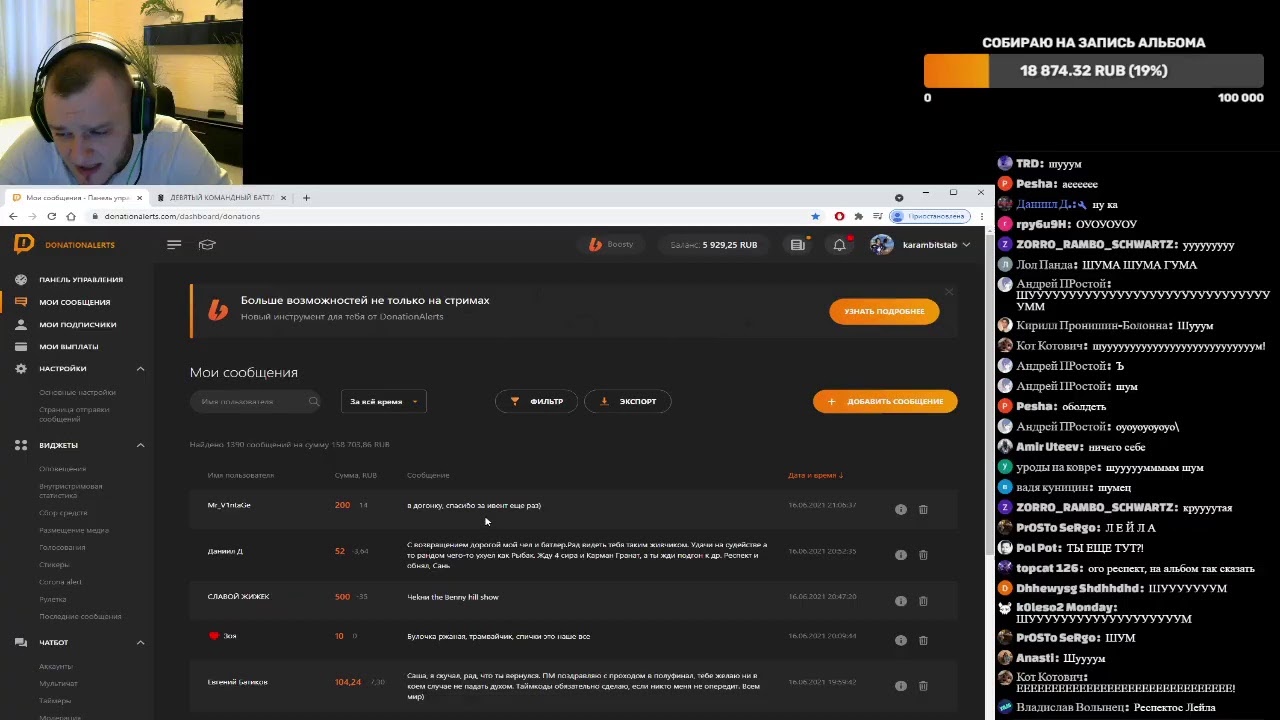Go to browser home page

[x=71, y=216]
